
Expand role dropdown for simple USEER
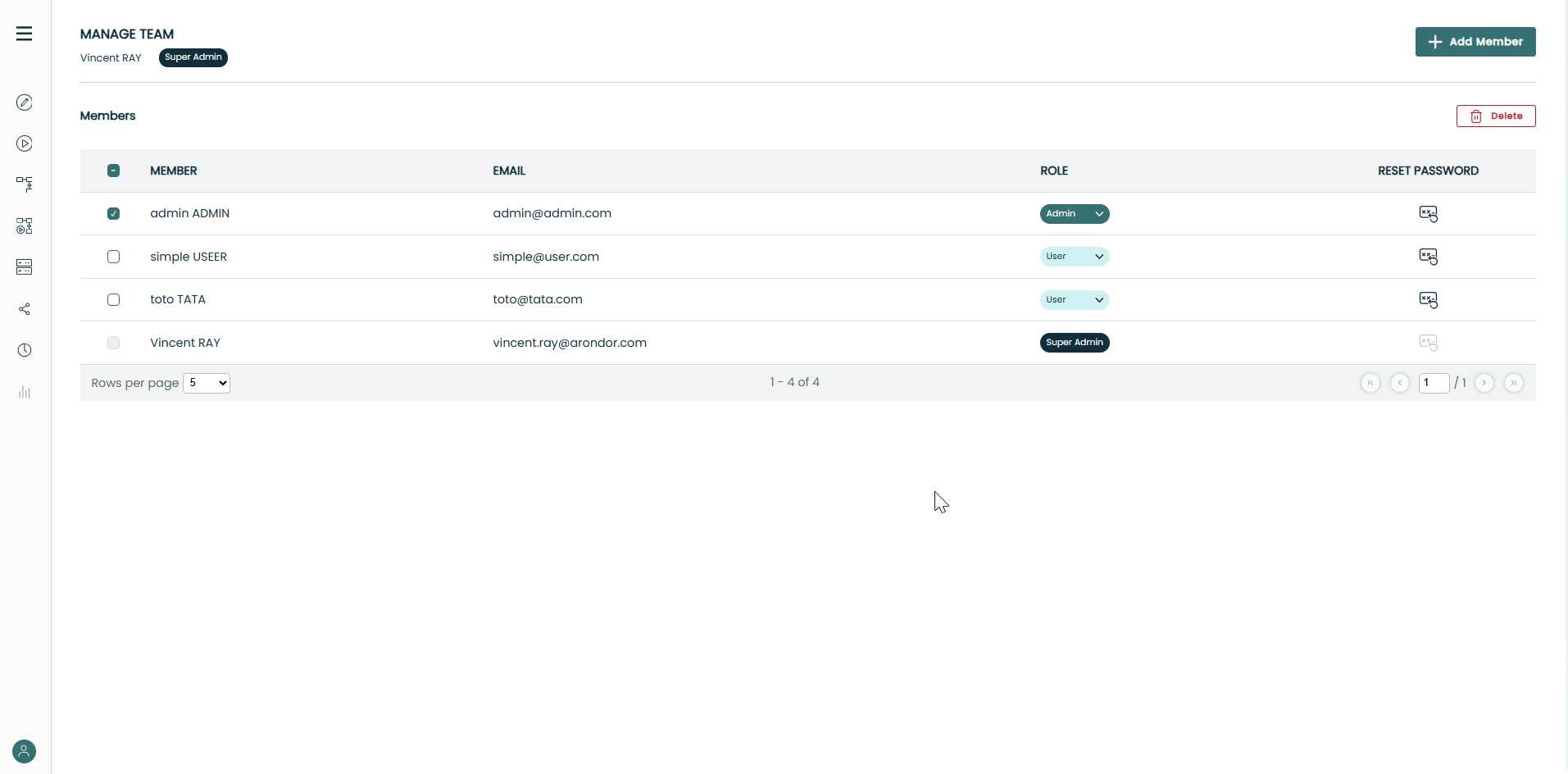(1074, 257)
